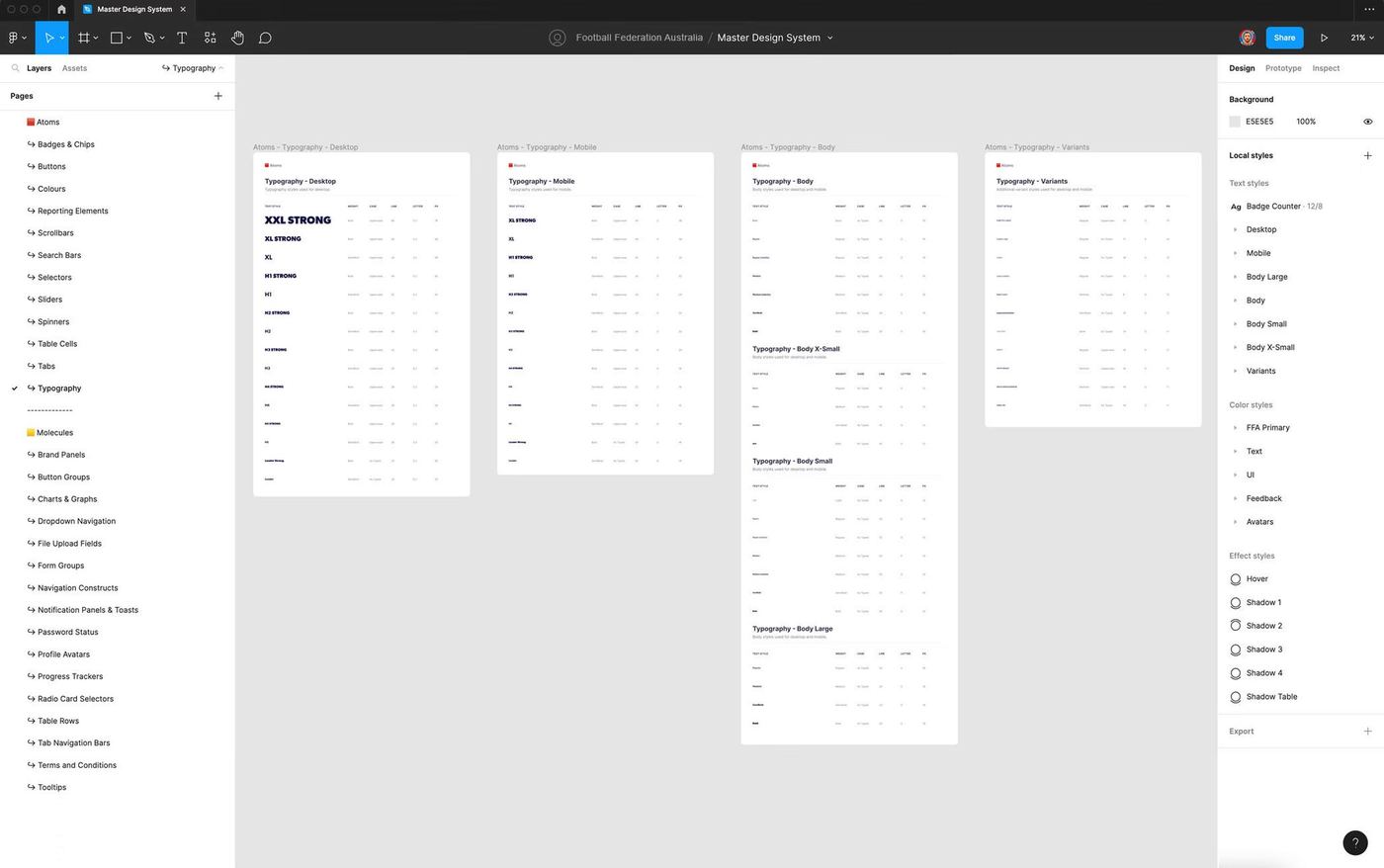Screen dimensions: 1384x868
Task: Open shape tools dropdown arrow
Action: pyautogui.click(x=130, y=38)
